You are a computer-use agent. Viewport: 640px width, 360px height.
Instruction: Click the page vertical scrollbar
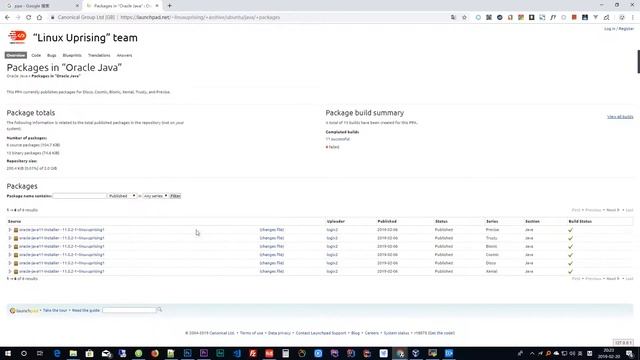point(638,61)
